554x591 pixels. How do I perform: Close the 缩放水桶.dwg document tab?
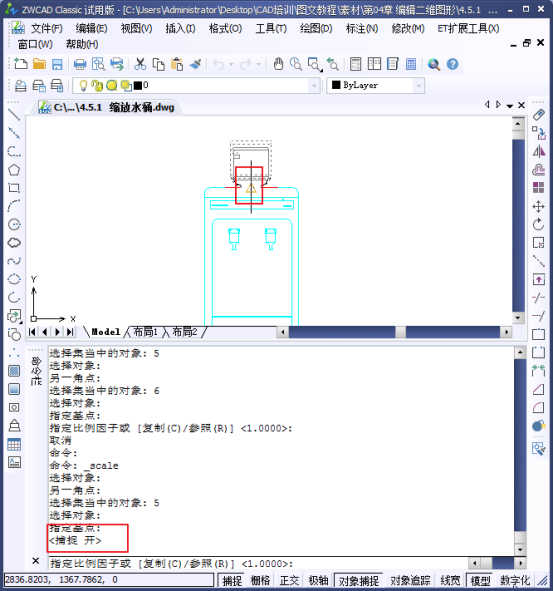click(522, 105)
